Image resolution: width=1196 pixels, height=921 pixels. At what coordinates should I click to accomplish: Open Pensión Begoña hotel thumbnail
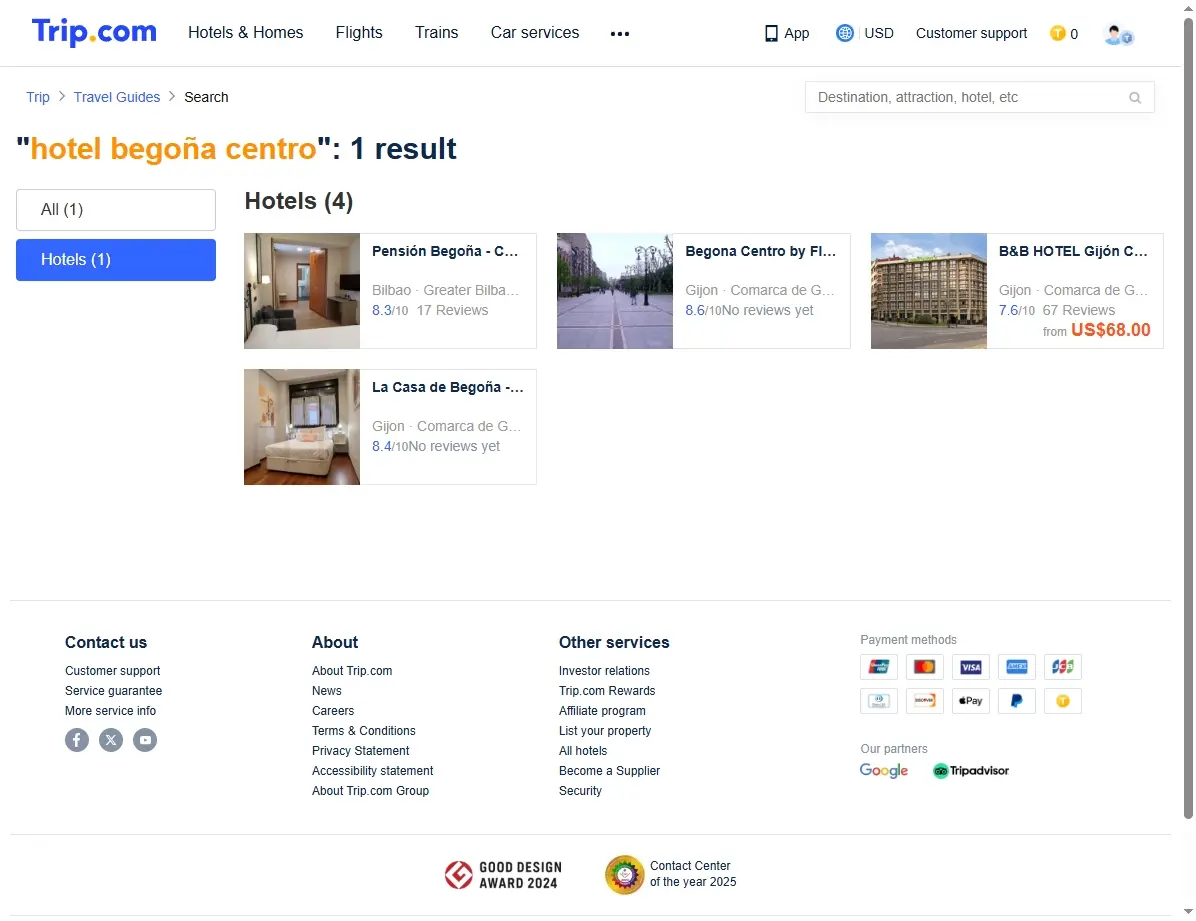(x=302, y=291)
